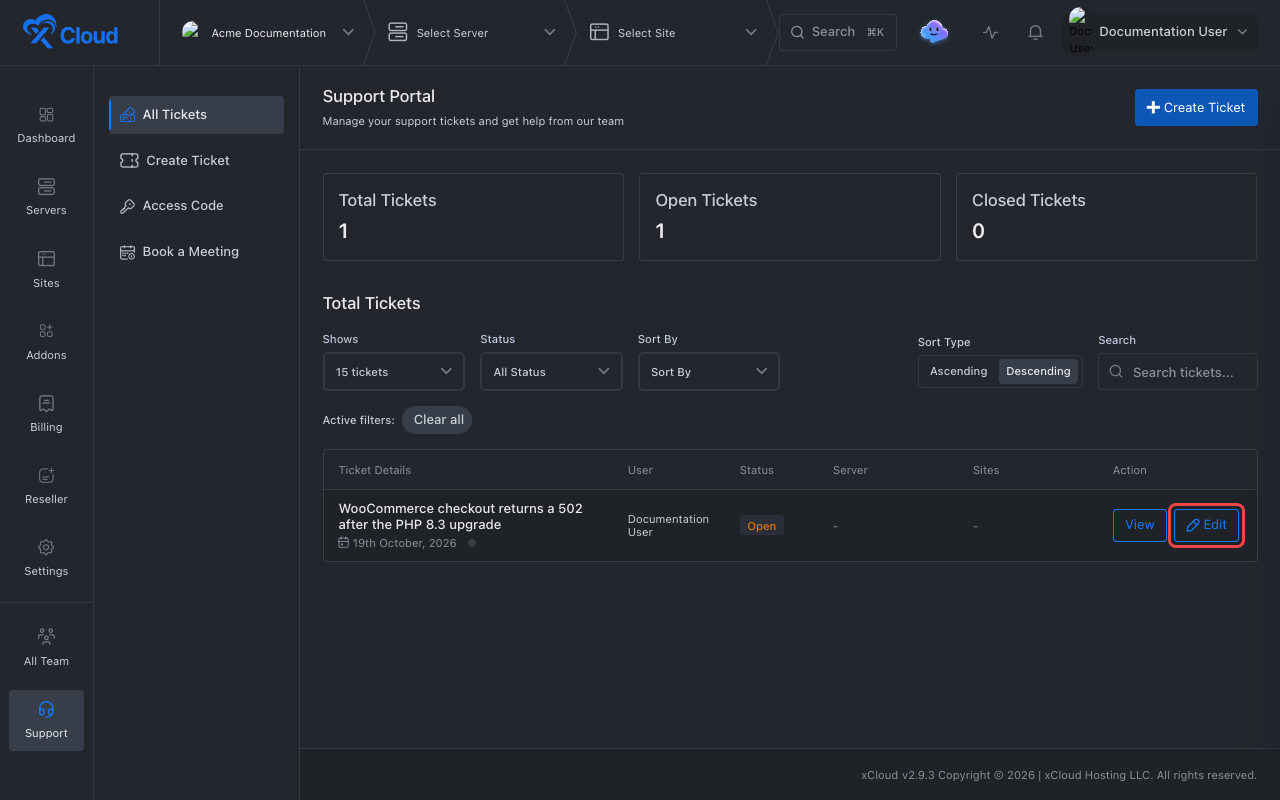Click the xCloud logo
Viewport: 1280px width, 800px height.
[x=70, y=33]
